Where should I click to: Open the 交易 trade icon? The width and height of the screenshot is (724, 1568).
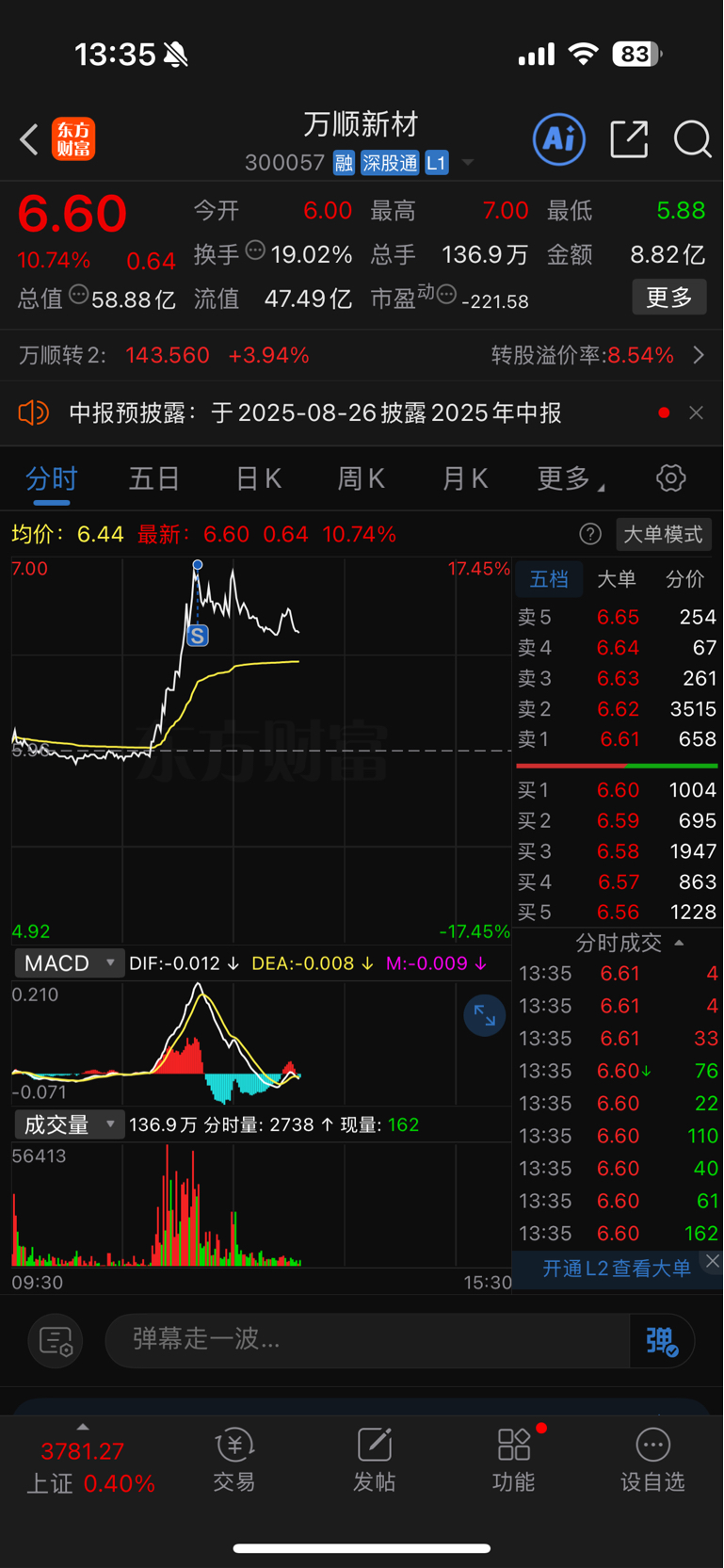click(x=234, y=1460)
